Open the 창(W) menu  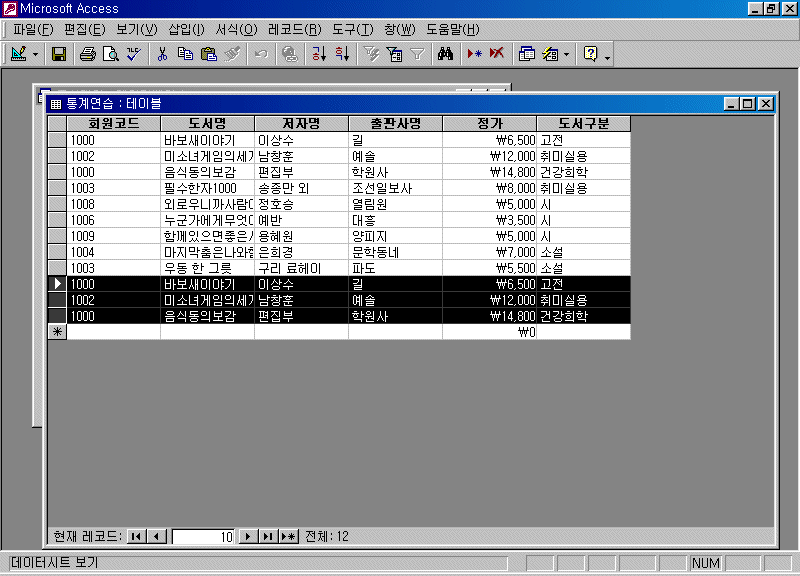pos(399,30)
